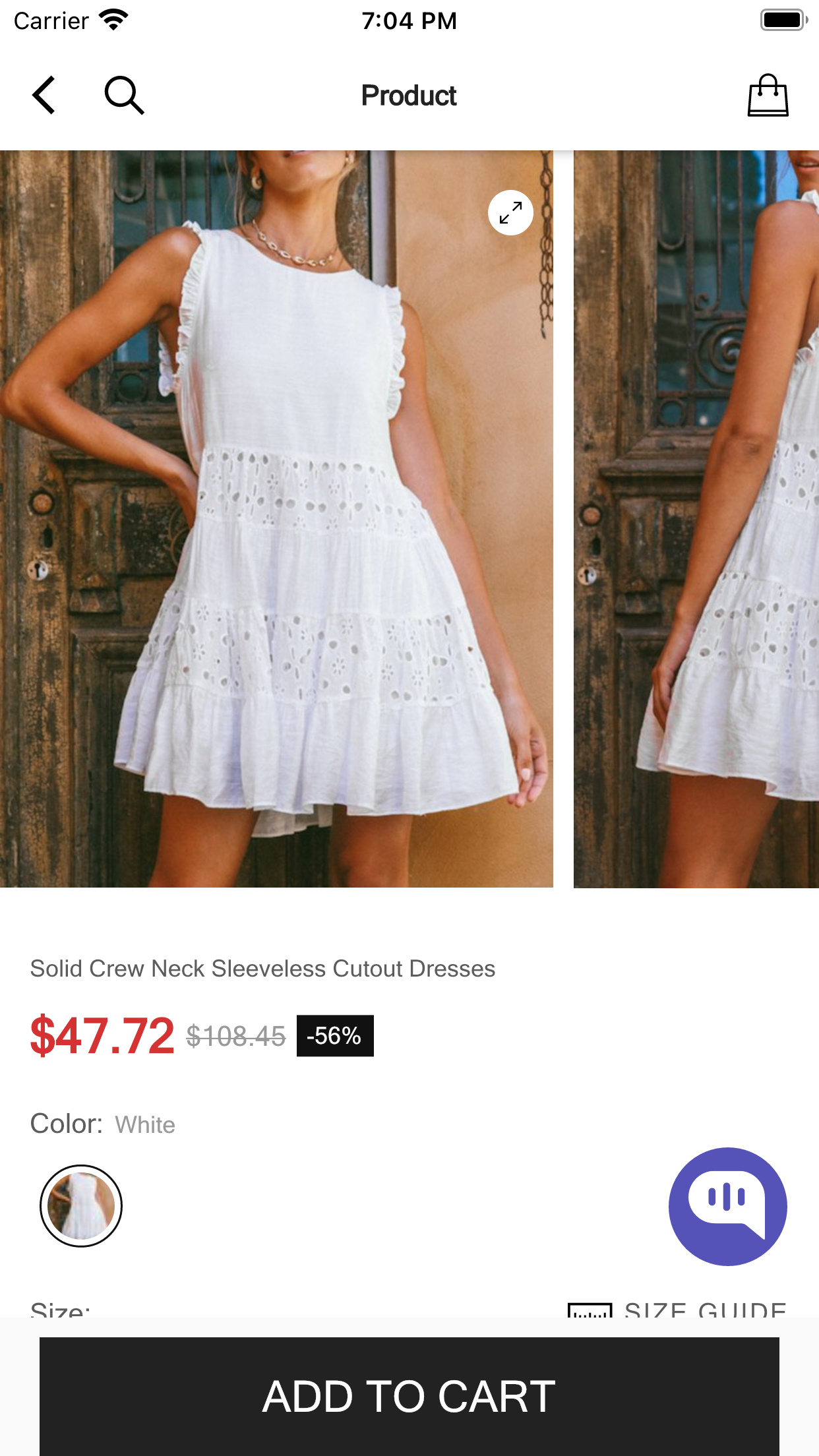Select the White color swatch
819x1456 pixels.
[x=81, y=1205]
